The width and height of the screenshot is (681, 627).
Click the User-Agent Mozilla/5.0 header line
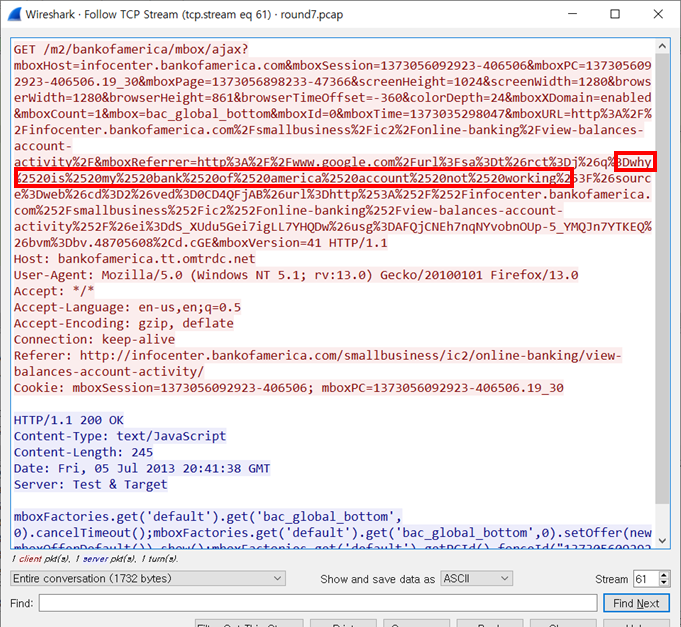[x=296, y=275]
